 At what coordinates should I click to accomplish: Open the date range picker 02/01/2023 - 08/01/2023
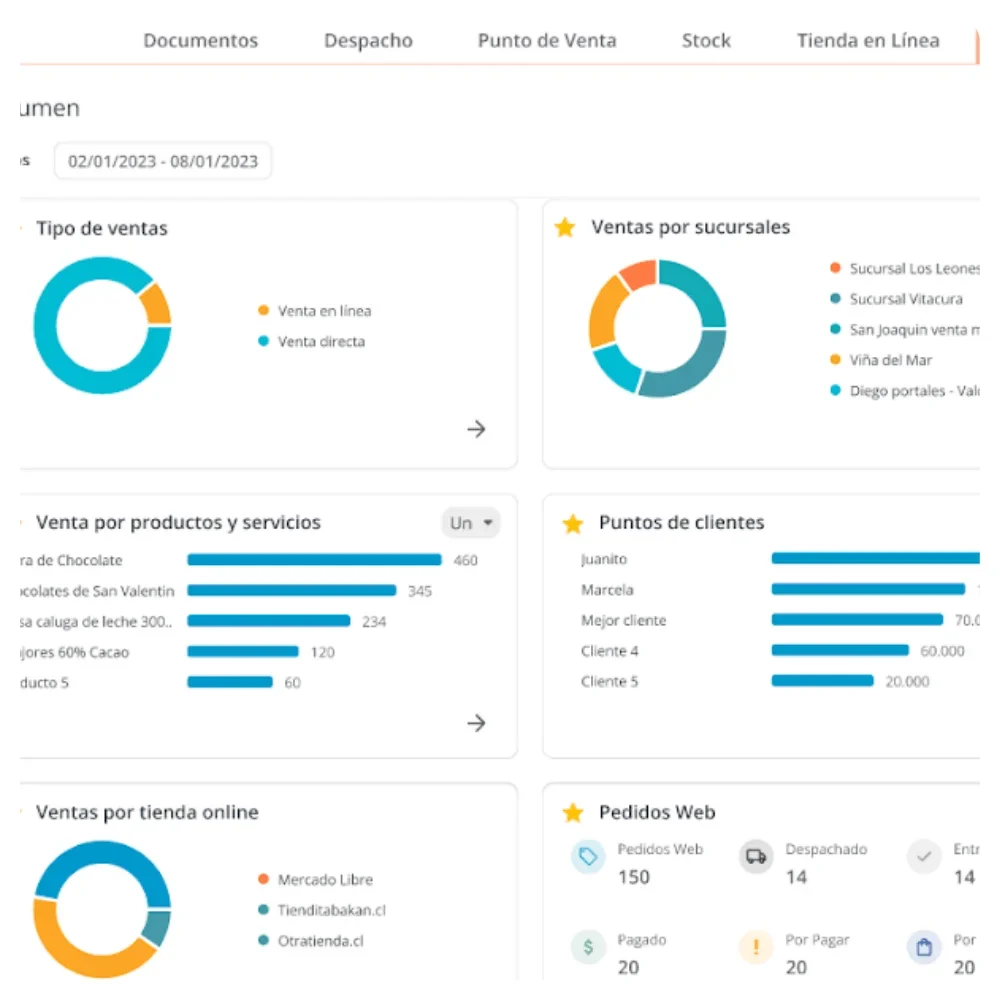coord(163,161)
